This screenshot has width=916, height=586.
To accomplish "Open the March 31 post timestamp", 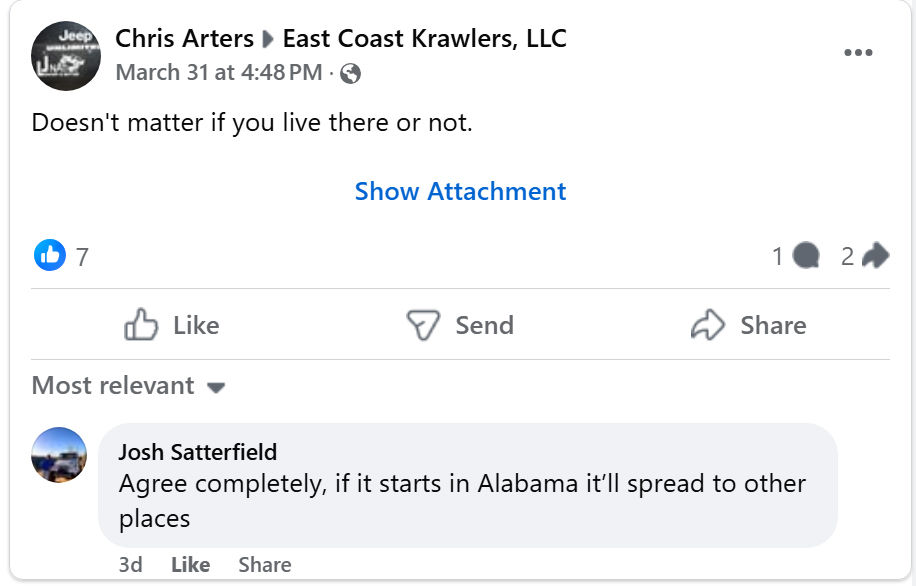I will coord(219,72).
